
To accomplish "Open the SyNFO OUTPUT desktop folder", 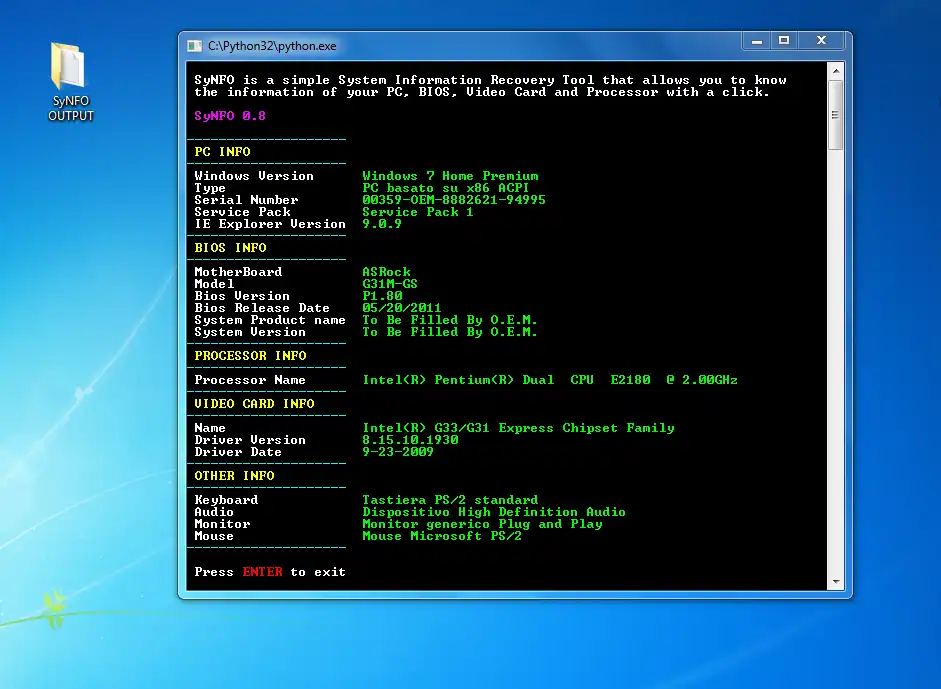I will click(70, 82).
